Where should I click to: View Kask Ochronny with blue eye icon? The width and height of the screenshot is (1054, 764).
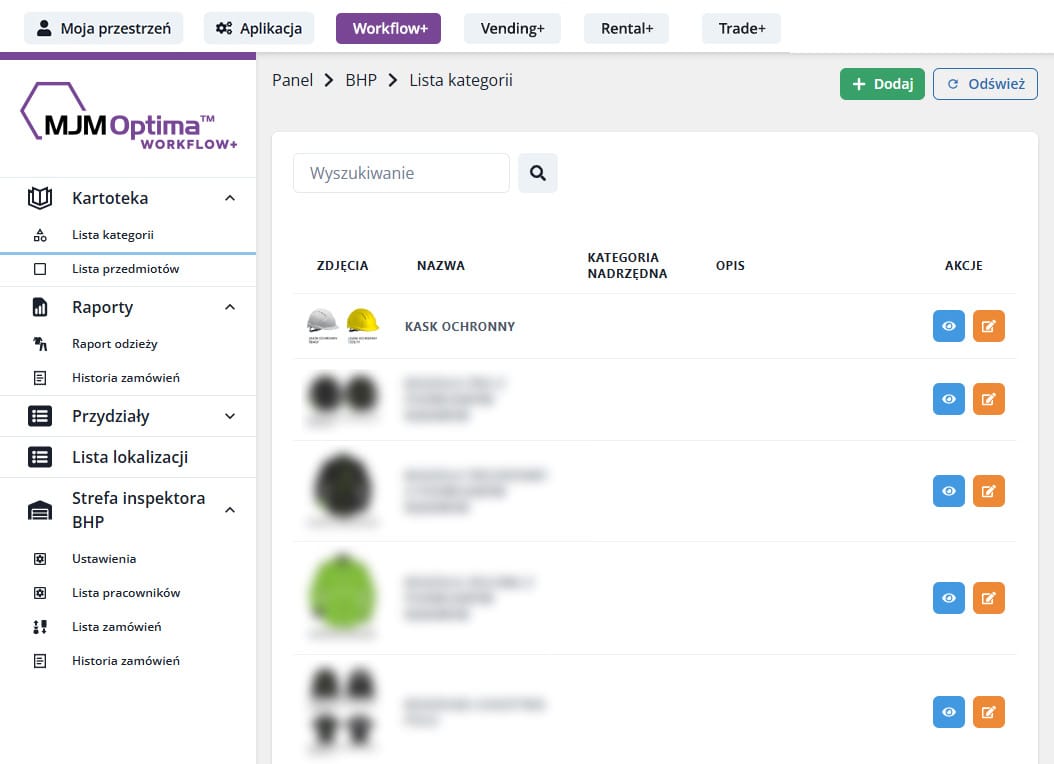[x=948, y=326]
